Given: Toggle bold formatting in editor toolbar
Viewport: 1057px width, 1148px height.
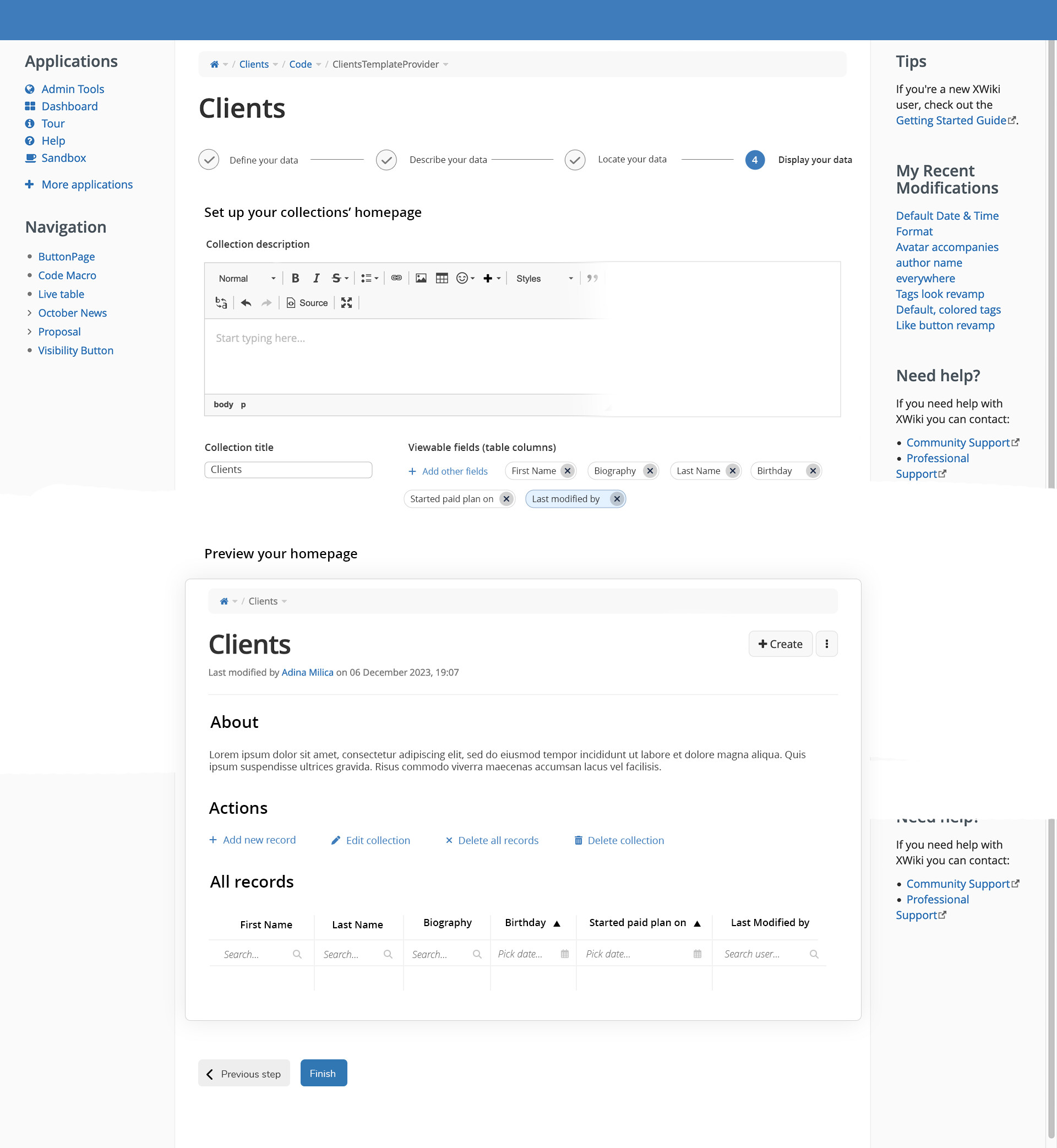Looking at the screenshot, I should (x=295, y=278).
